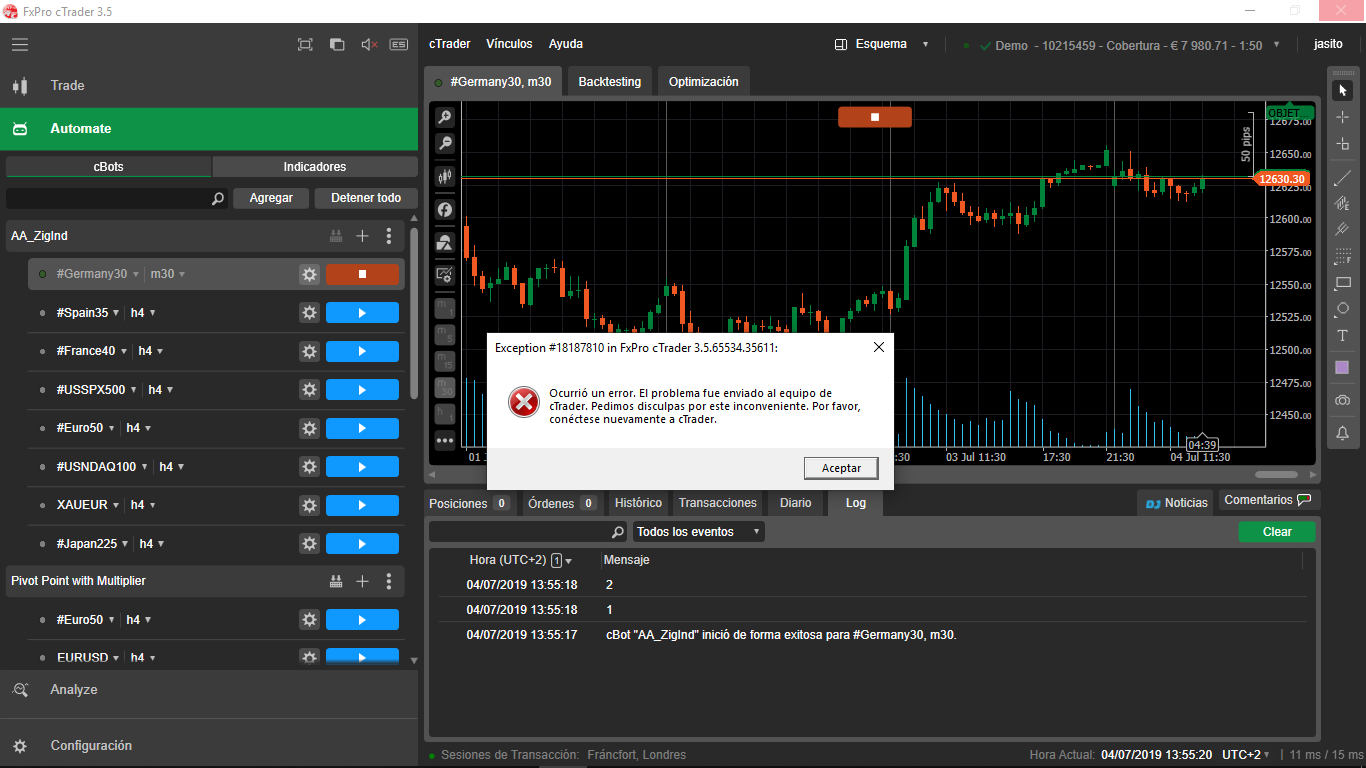Click the Agregar button
The width and height of the screenshot is (1366, 768).
(271, 198)
